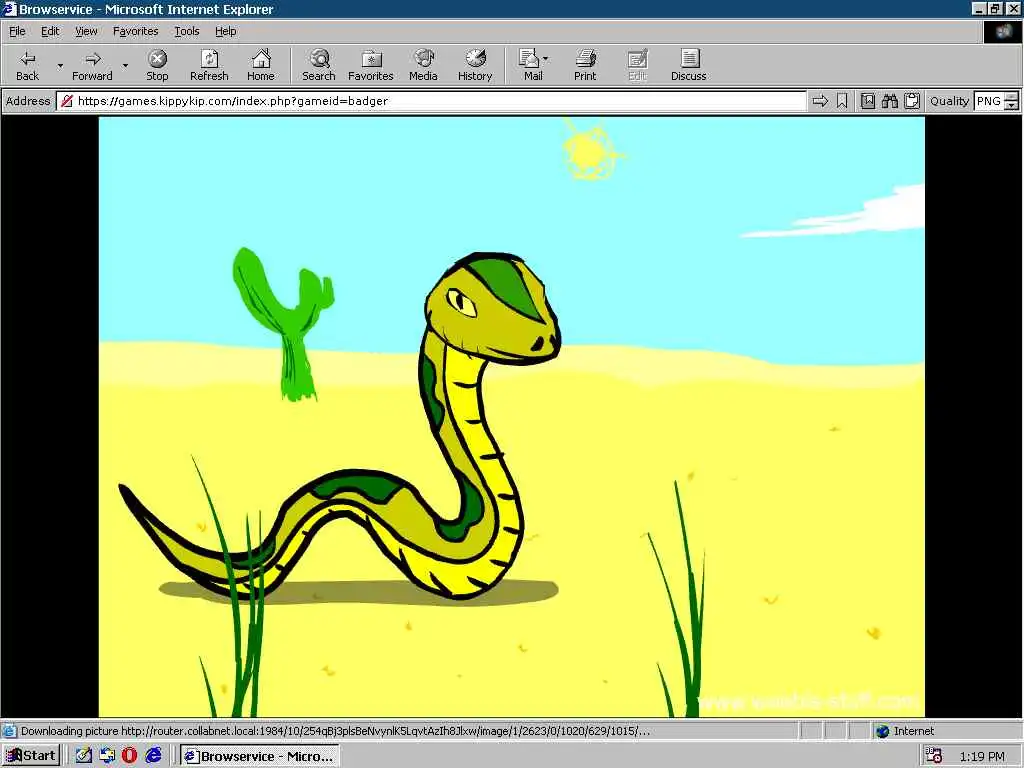Click the Quality label
Image resolution: width=1024 pixels, height=768 pixels.
pyautogui.click(x=949, y=101)
